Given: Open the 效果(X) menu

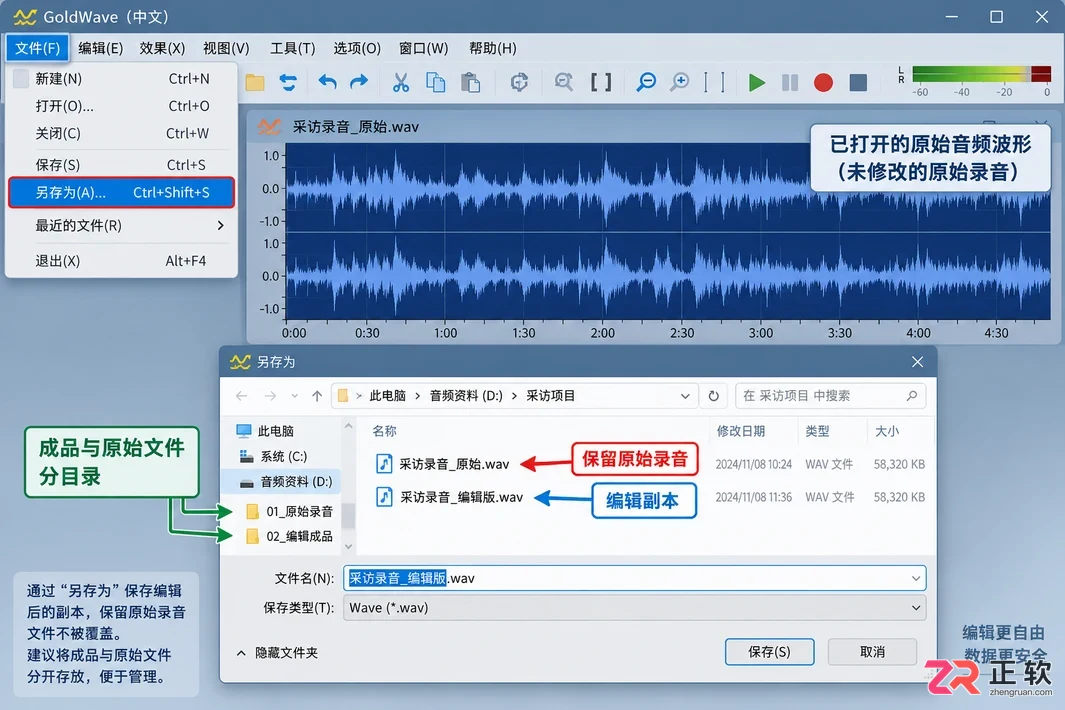Looking at the screenshot, I should tap(162, 48).
